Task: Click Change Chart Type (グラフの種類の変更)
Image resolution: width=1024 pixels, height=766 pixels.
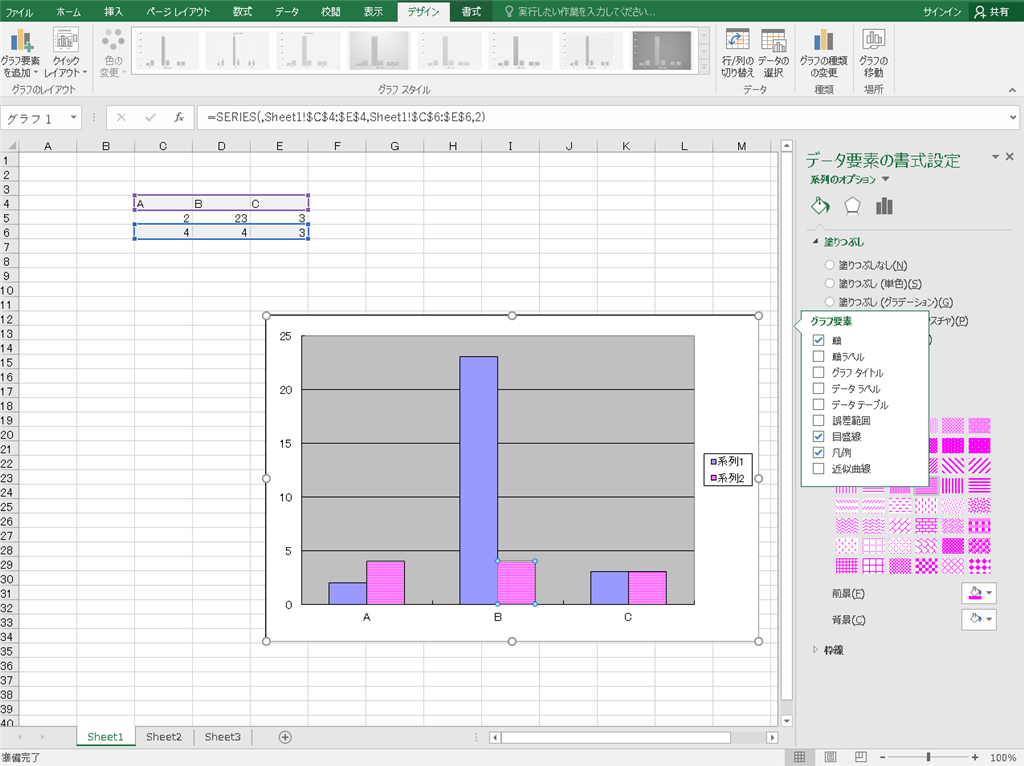Action: [x=824, y=54]
